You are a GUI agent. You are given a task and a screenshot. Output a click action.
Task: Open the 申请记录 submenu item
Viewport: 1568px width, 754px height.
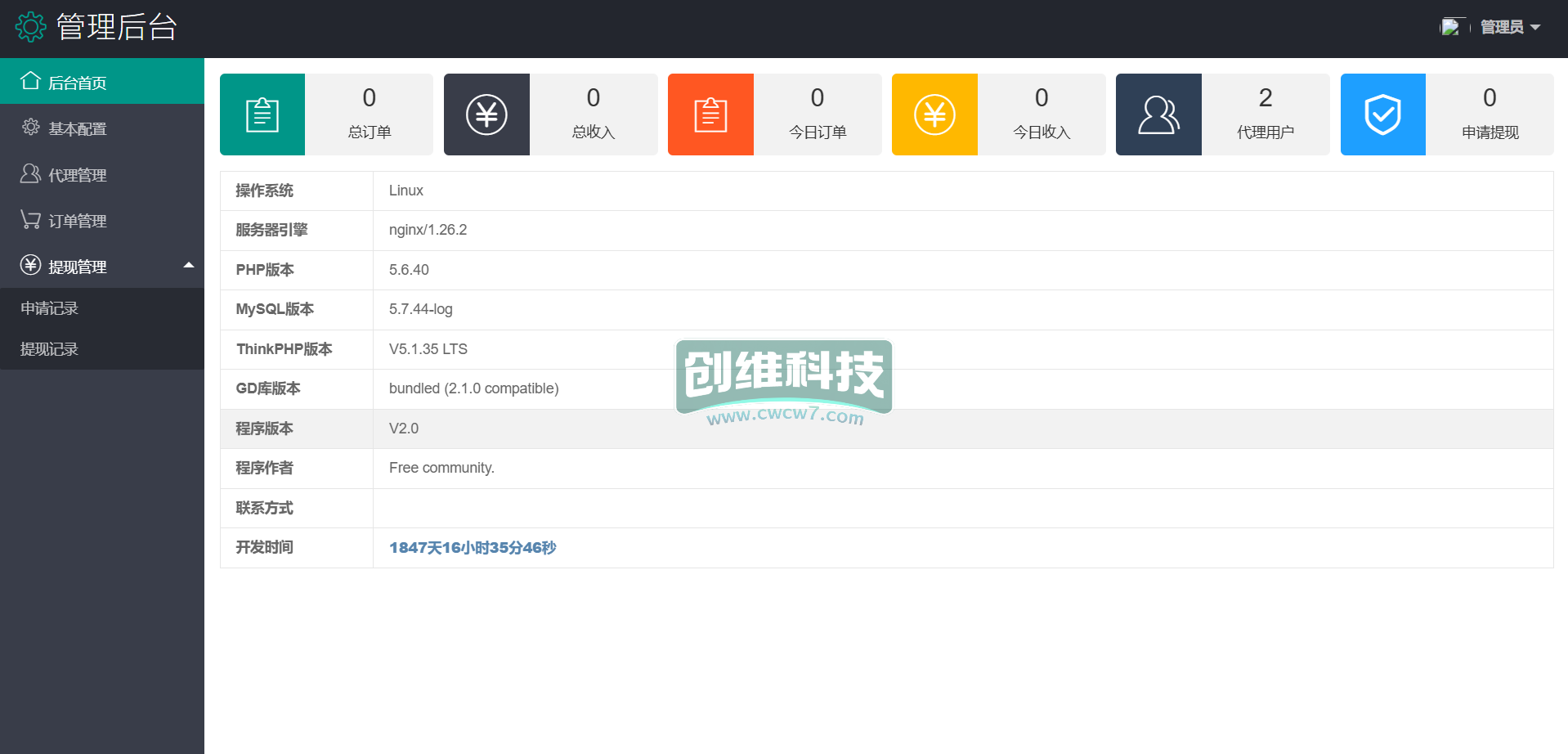click(x=49, y=308)
